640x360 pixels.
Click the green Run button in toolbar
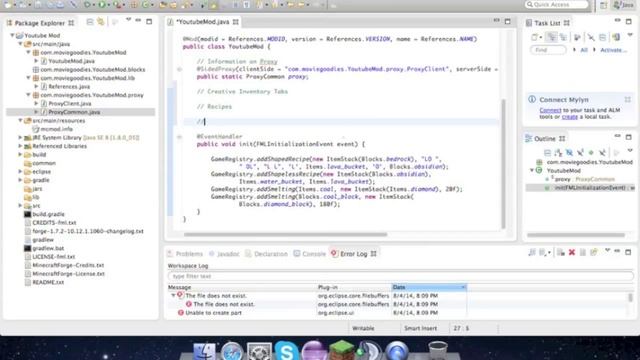click(101, 4)
